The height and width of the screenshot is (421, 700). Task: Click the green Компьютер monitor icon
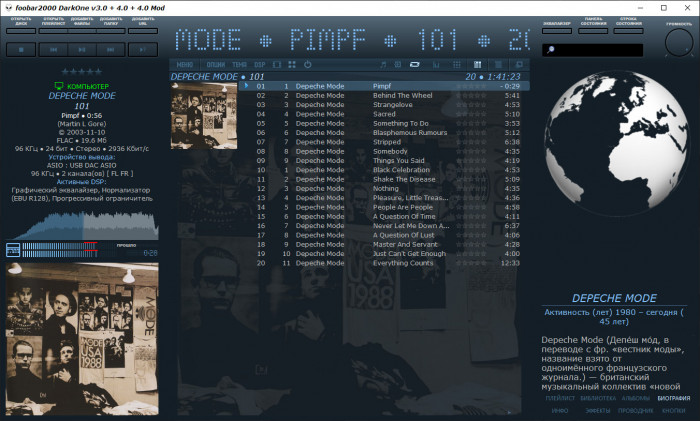point(58,86)
